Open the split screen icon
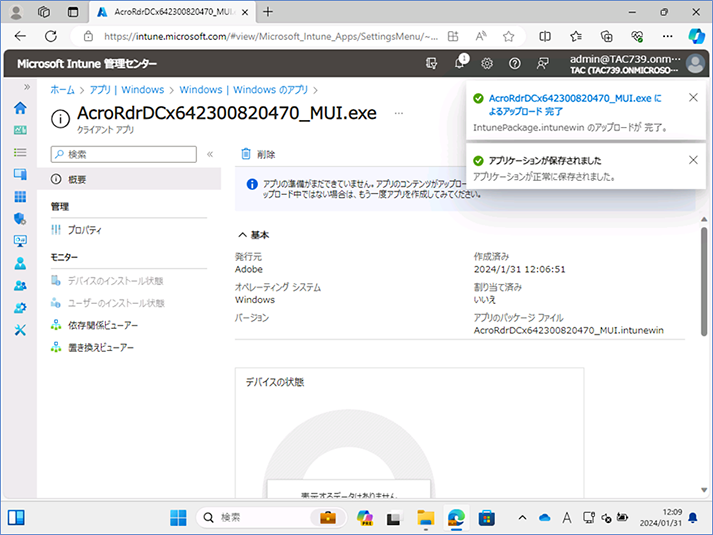The height and width of the screenshot is (535, 713). pos(545,36)
